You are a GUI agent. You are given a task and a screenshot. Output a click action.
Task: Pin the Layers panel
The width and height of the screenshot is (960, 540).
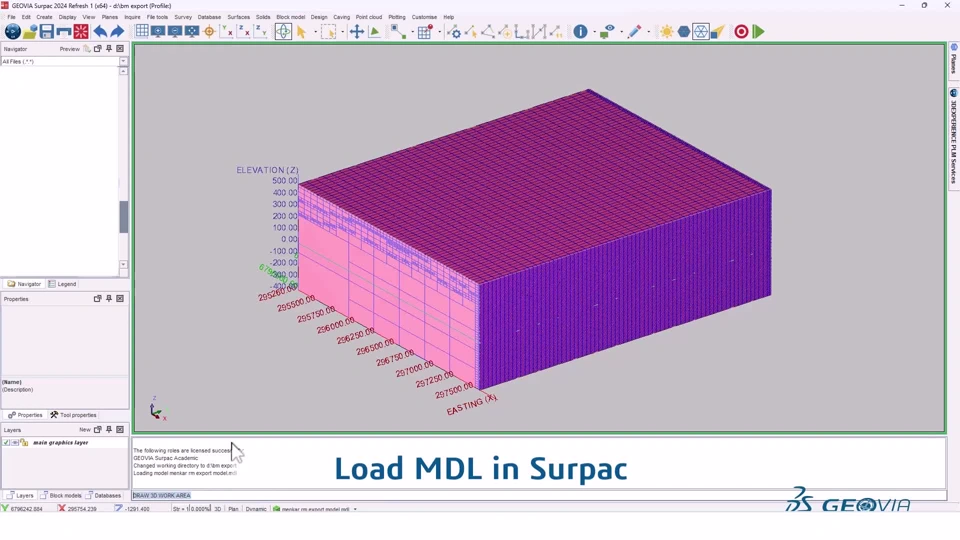(x=109, y=430)
